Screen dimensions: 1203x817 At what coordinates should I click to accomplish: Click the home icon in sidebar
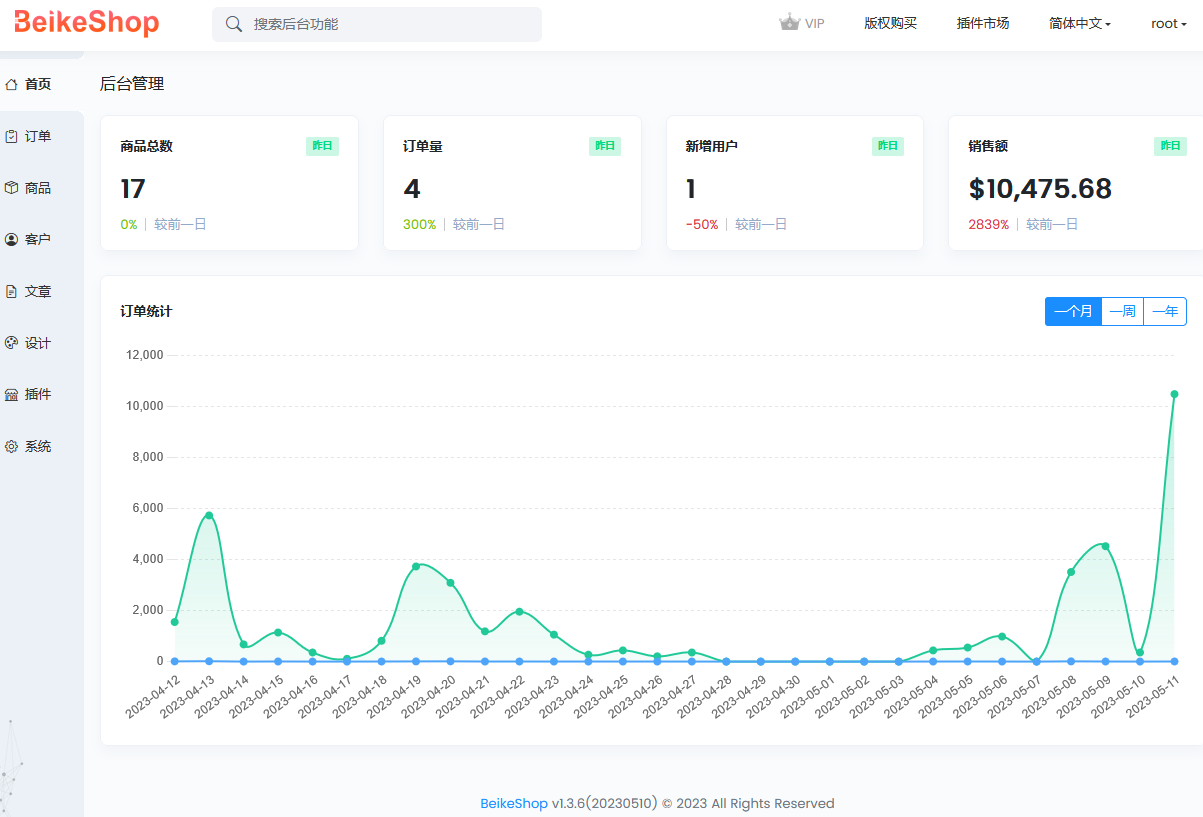point(12,84)
